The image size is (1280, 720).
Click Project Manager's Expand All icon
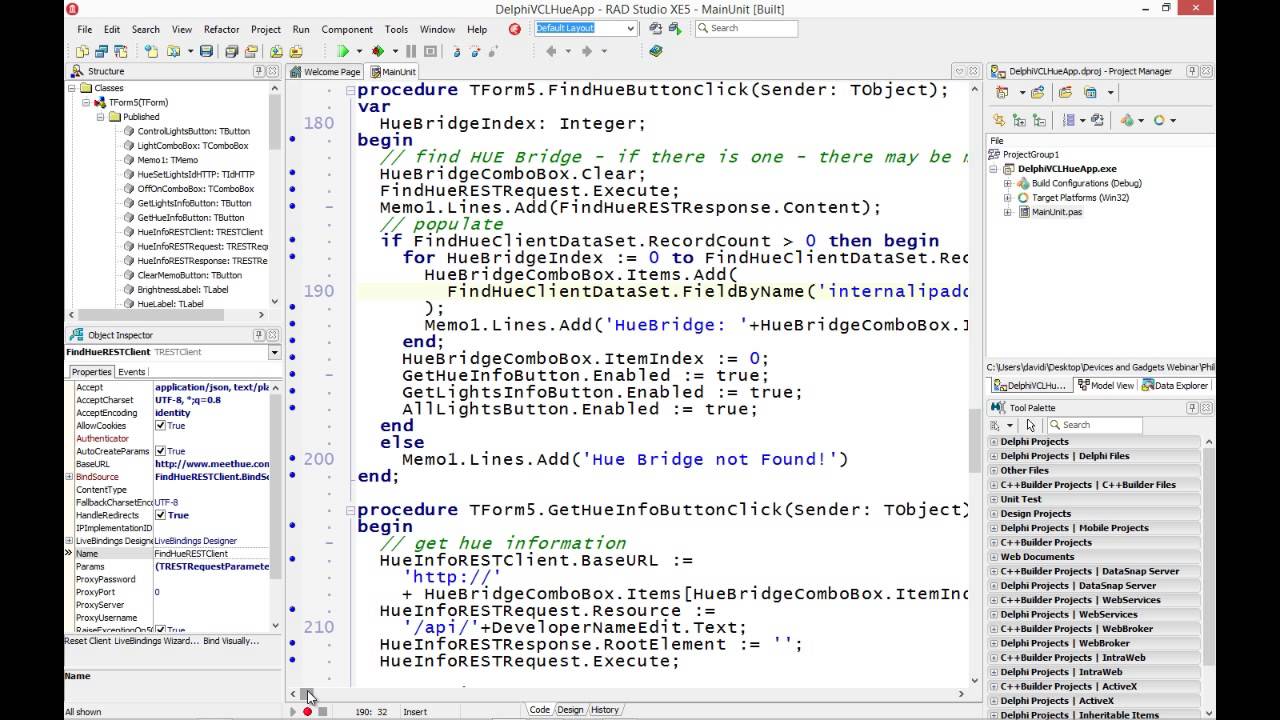[x=1019, y=120]
